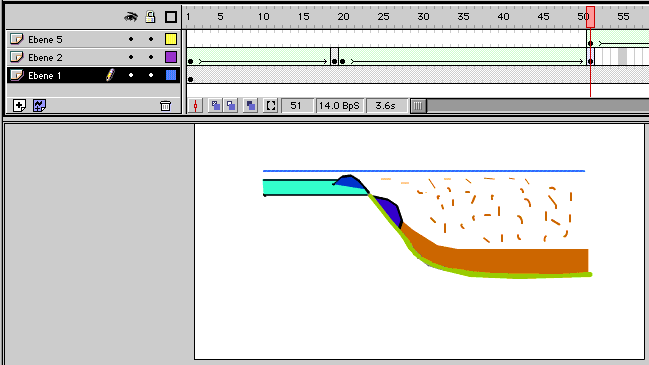Click the timeline horizontal scrollbar thumb

pyautogui.click(x=418, y=106)
